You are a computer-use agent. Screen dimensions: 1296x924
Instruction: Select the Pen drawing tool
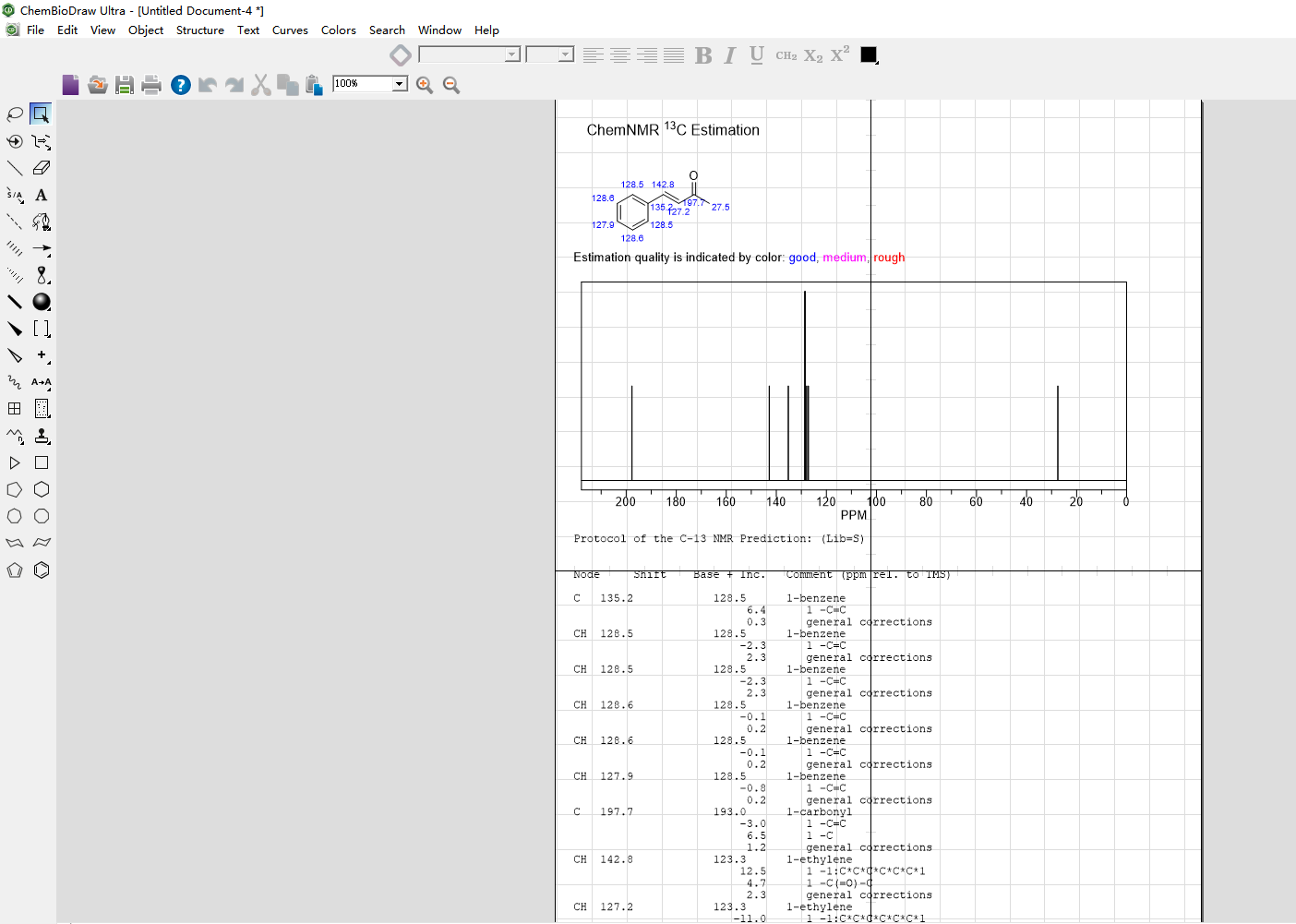42,222
